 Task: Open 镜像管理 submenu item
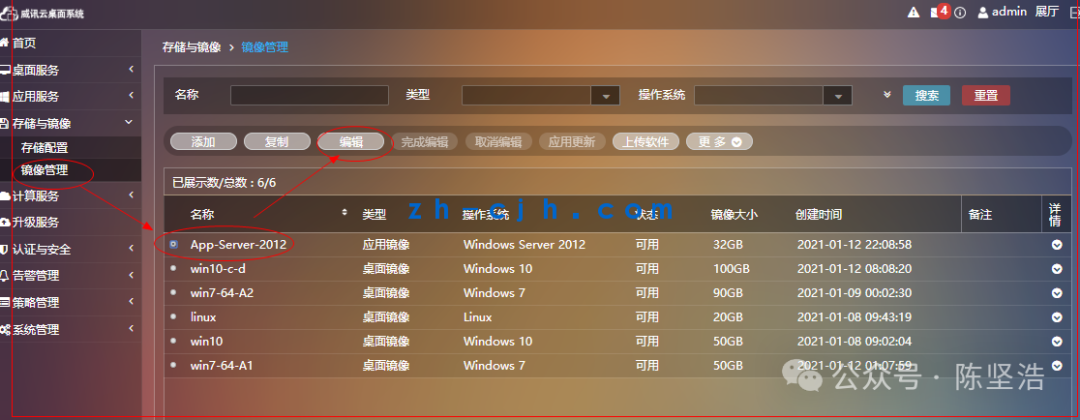click(44, 171)
